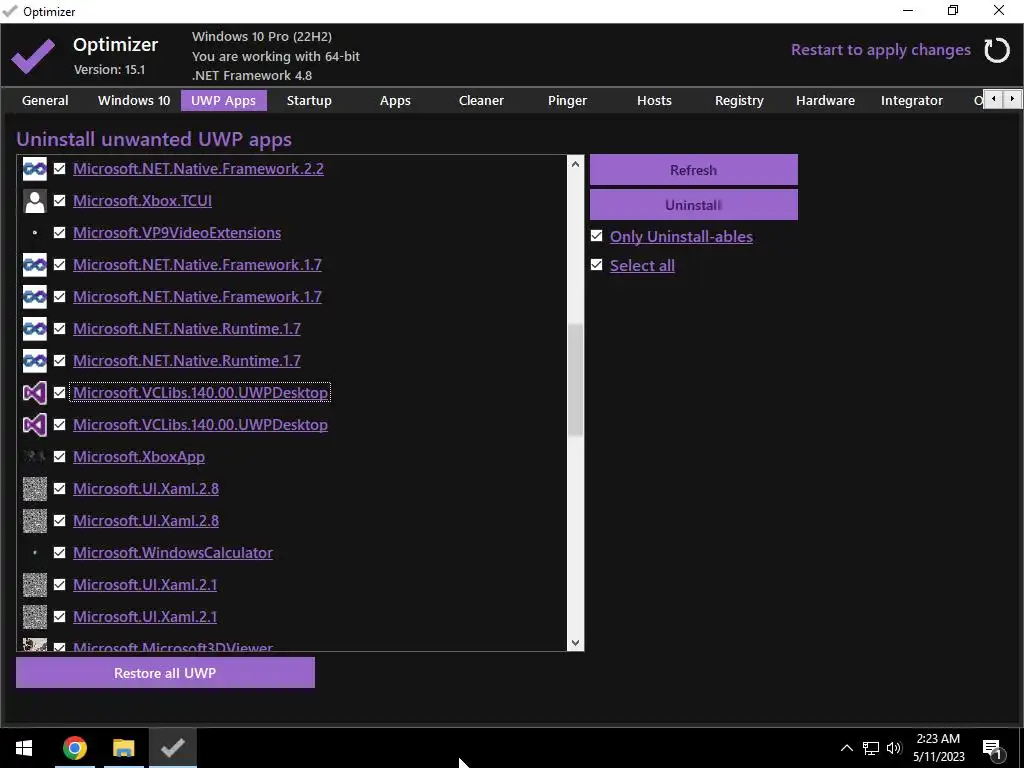Select the UWP Apps tab

[x=223, y=101]
